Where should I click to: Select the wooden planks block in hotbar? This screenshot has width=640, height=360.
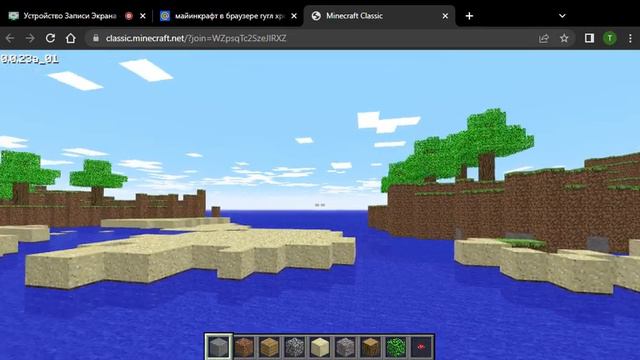(269, 347)
